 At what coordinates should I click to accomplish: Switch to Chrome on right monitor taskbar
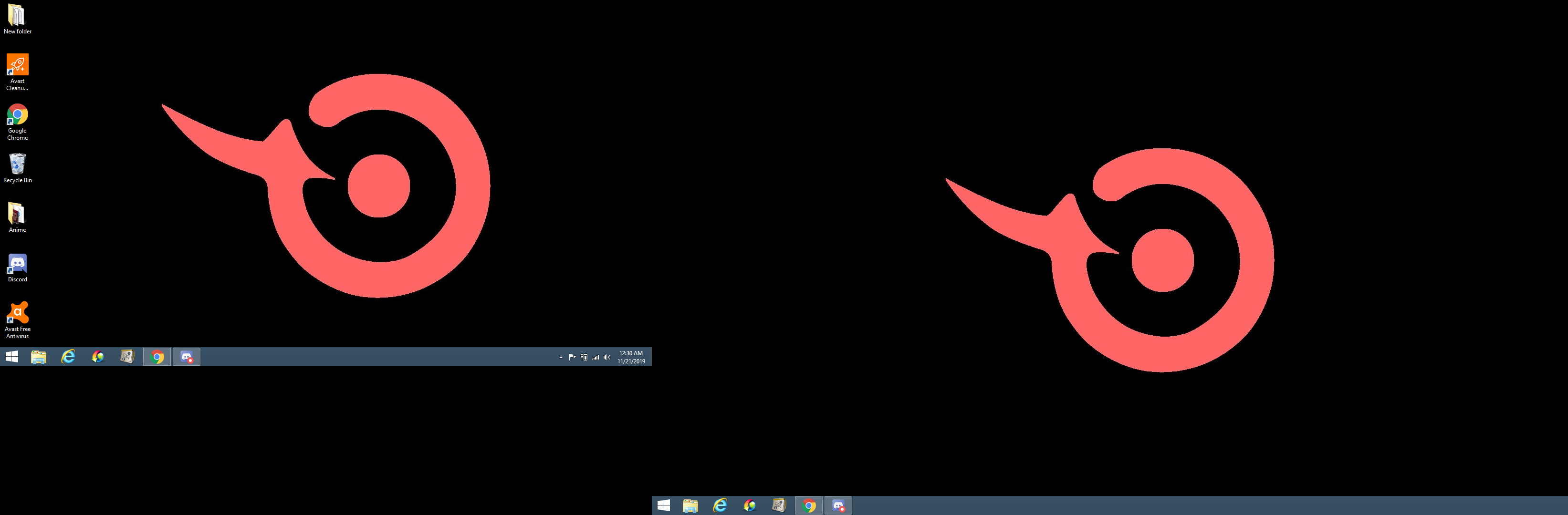[x=809, y=506]
